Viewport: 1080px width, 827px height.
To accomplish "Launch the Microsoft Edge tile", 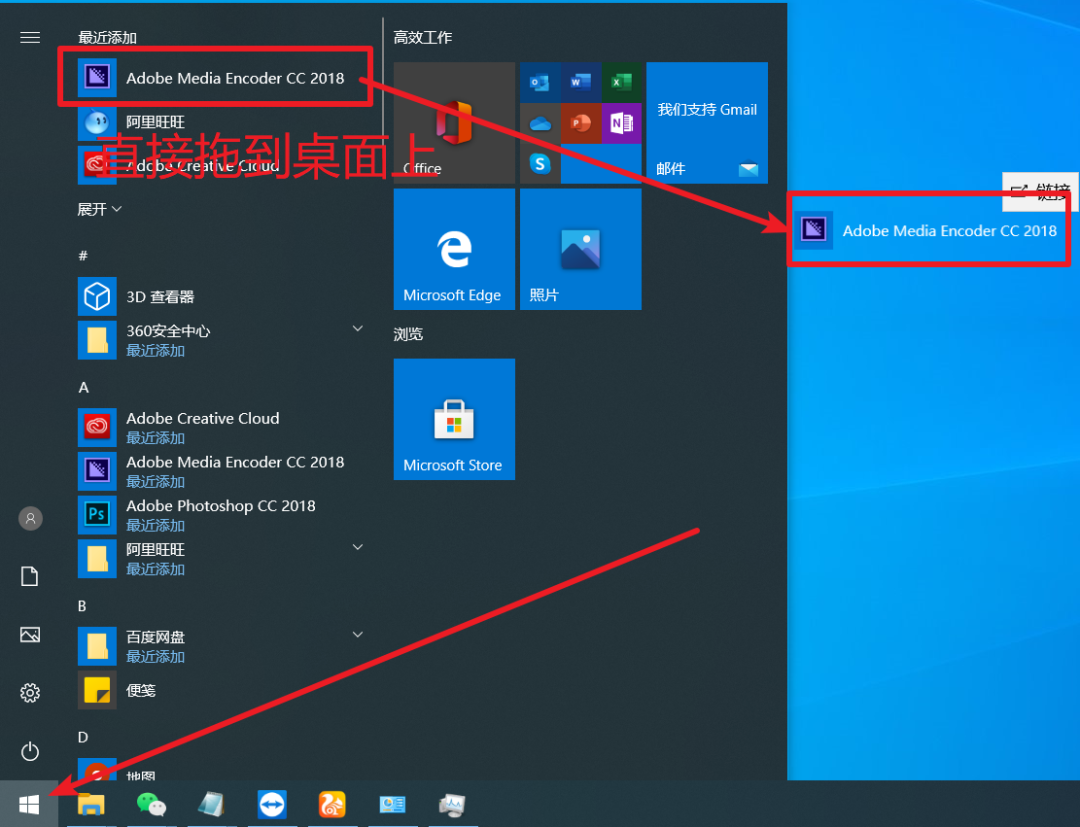I will pyautogui.click(x=454, y=249).
